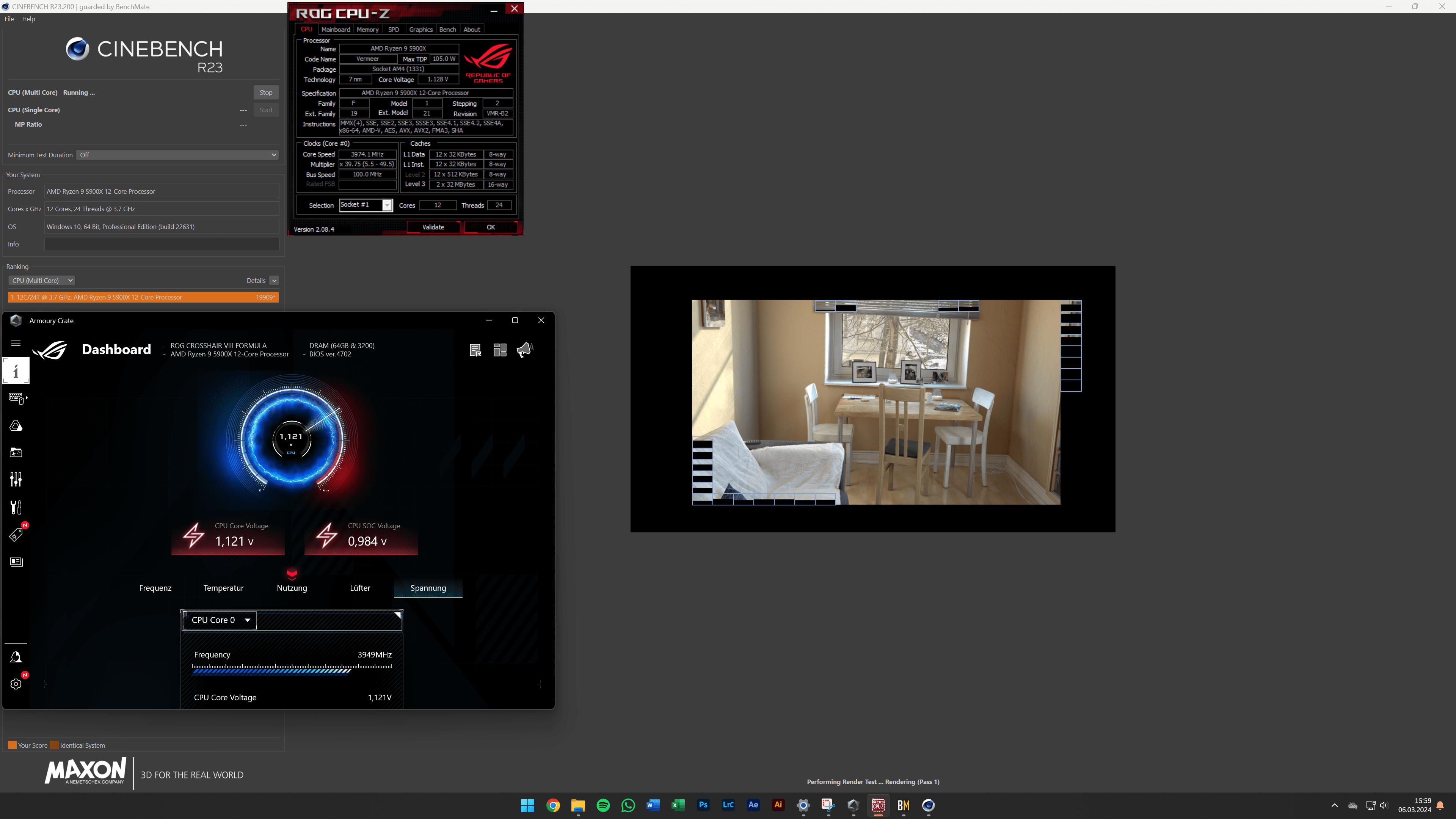Switch to Lüfter tab in Dashboard
This screenshot has height=819, width=1456.
coord(360,588)
